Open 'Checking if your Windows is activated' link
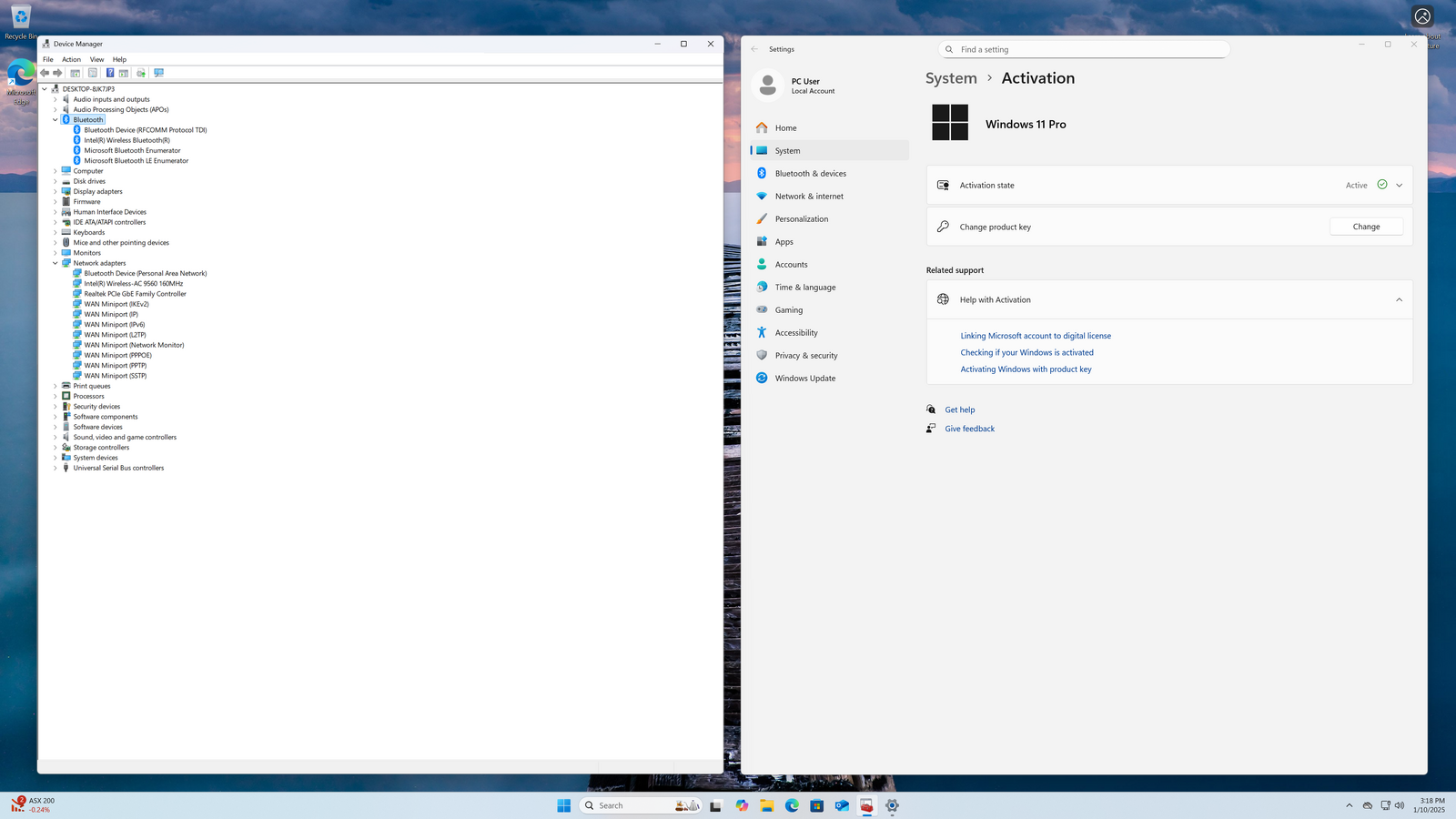 (x=1026, y=353)
